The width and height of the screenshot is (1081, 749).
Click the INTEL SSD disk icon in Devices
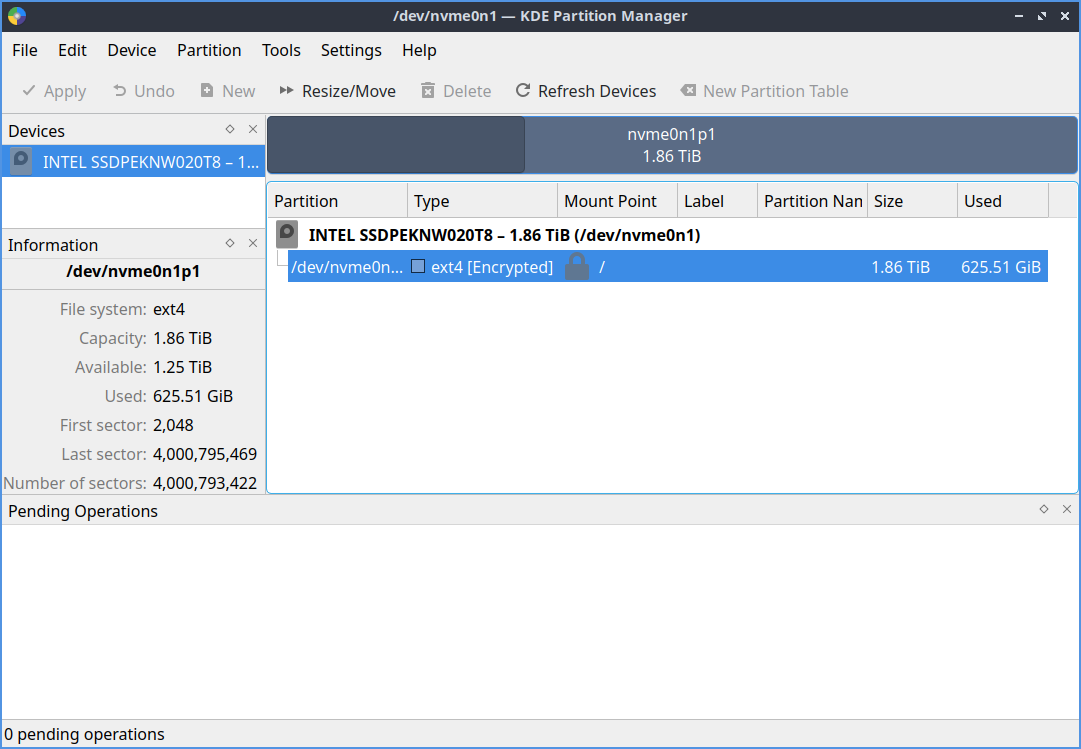coord(21,162)
